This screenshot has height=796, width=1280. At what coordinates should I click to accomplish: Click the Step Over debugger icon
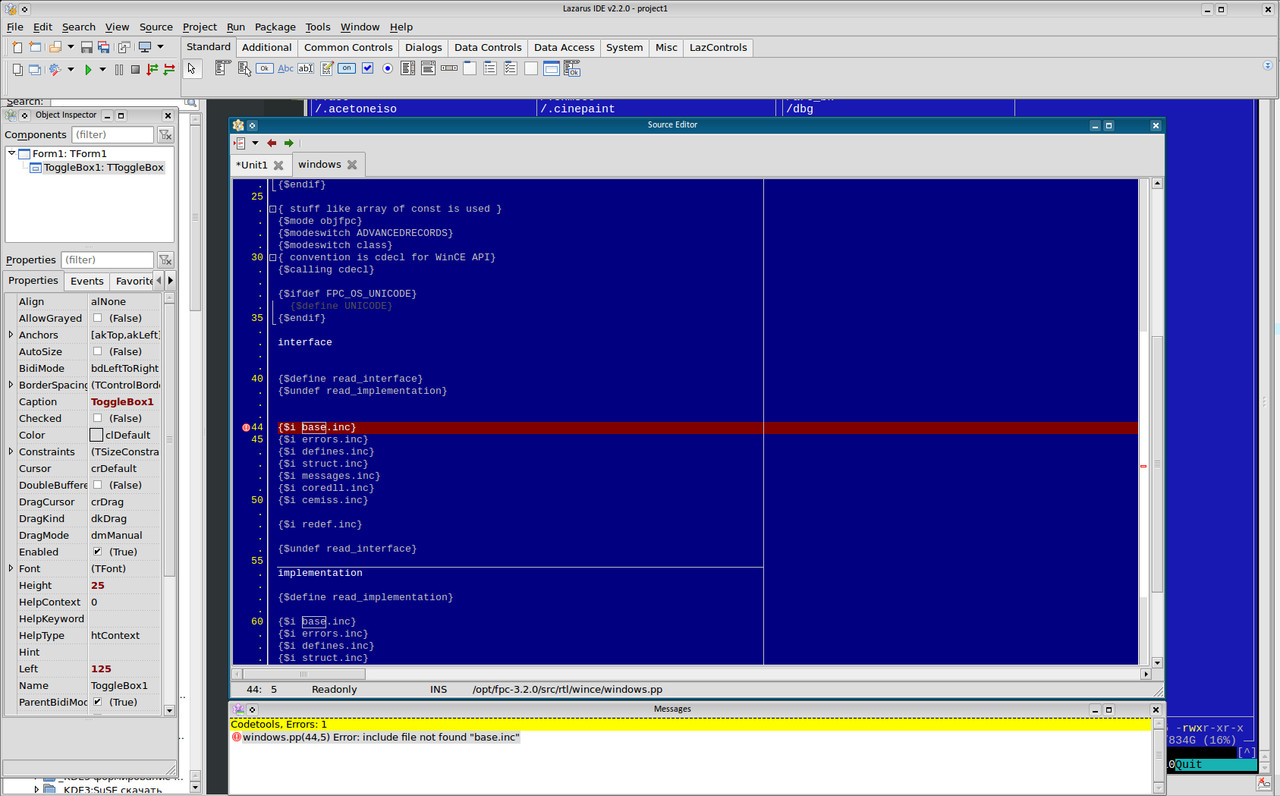pyautogui.click(x=169, y=69)
